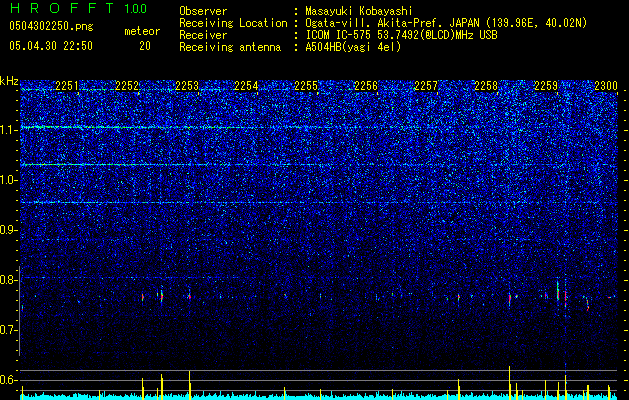The height and width of the screenshot is (400, 629).
Task: Click the 2259 time marker
Action: pos(546,86)
